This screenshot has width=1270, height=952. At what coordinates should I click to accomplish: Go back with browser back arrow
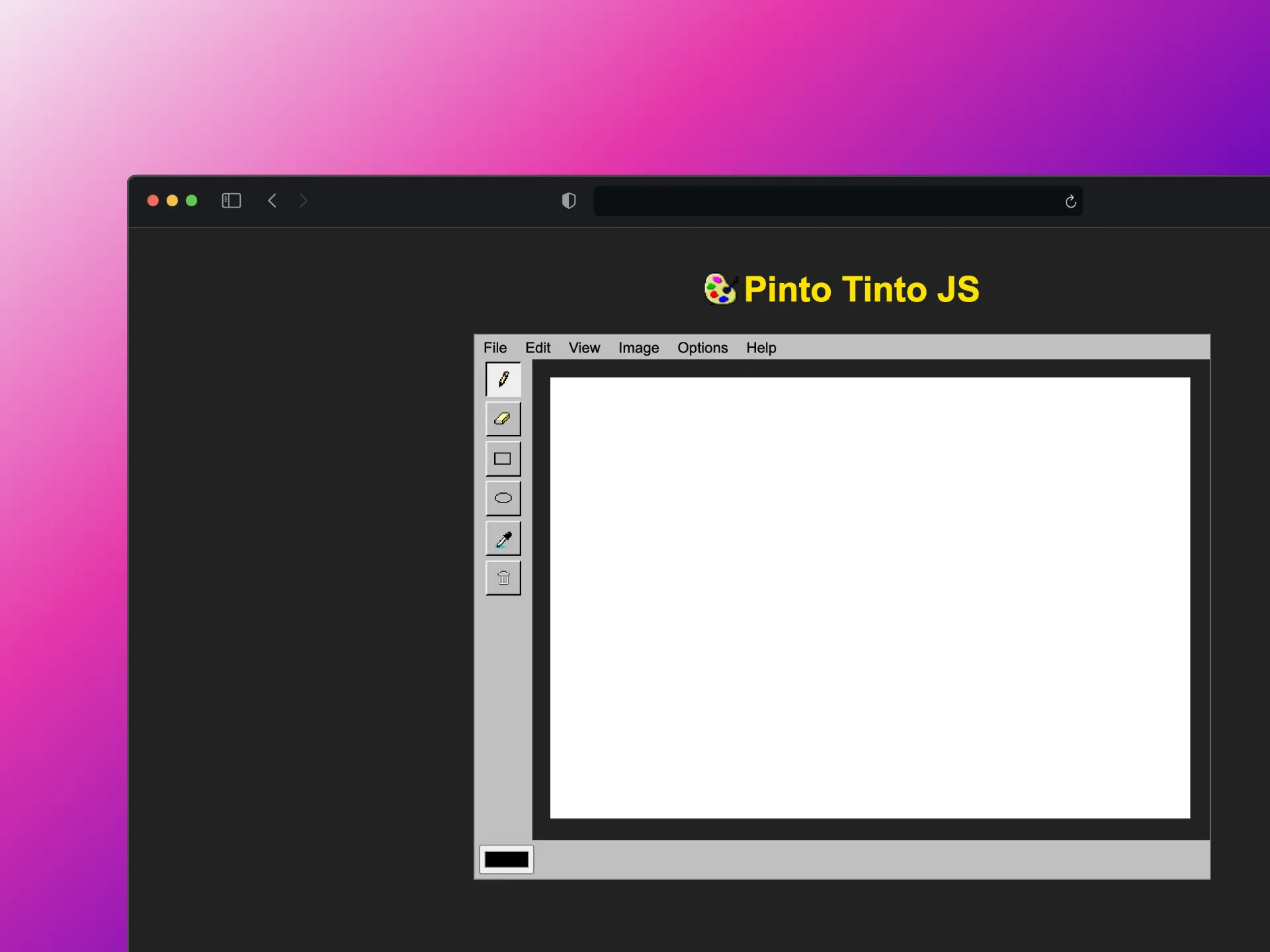click(x=272, y=200)
